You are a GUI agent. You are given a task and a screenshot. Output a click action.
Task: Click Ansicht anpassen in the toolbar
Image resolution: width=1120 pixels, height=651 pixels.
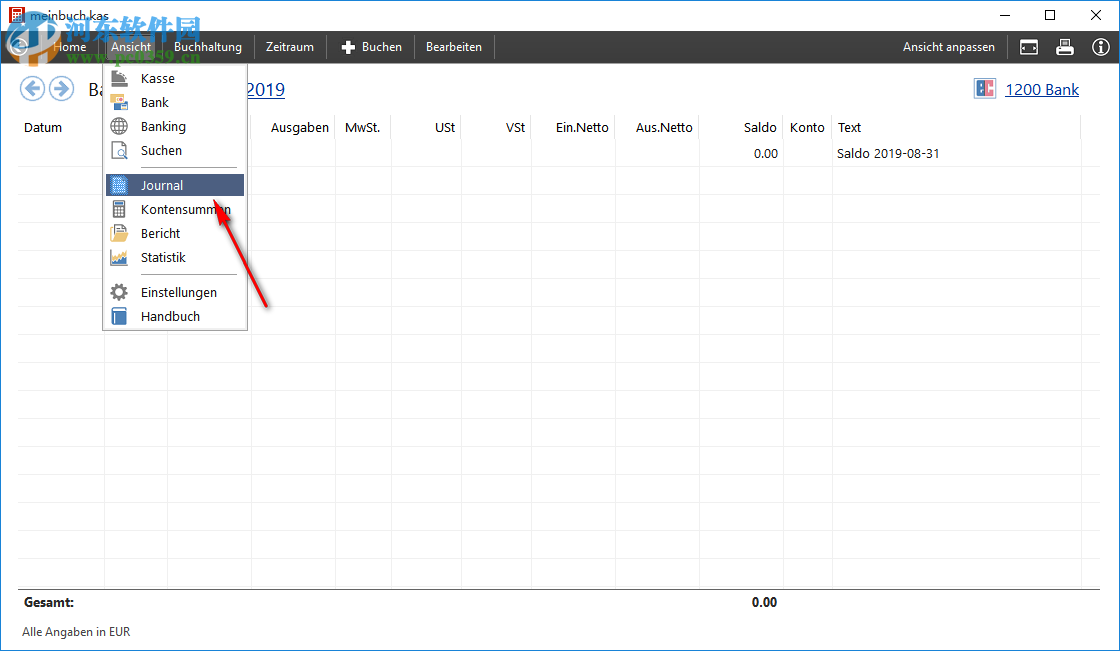[x=949, y=47]
